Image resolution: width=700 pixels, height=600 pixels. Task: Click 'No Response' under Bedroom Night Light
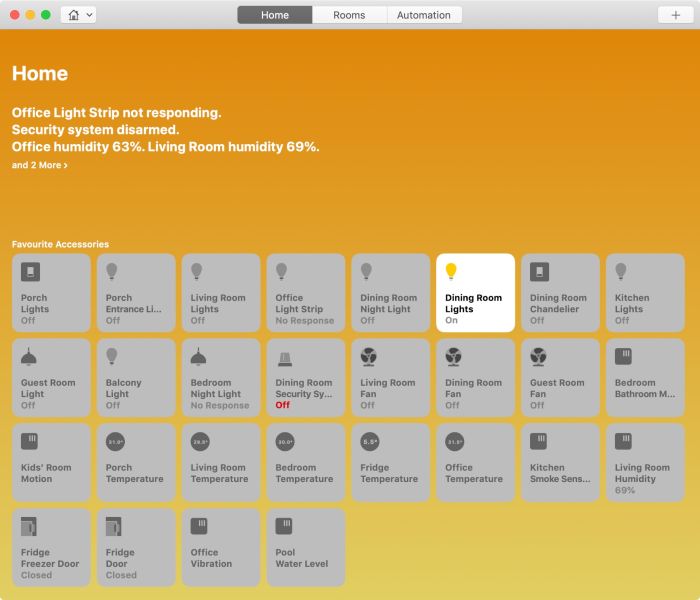pyautogui.click(x=220, y=405)
